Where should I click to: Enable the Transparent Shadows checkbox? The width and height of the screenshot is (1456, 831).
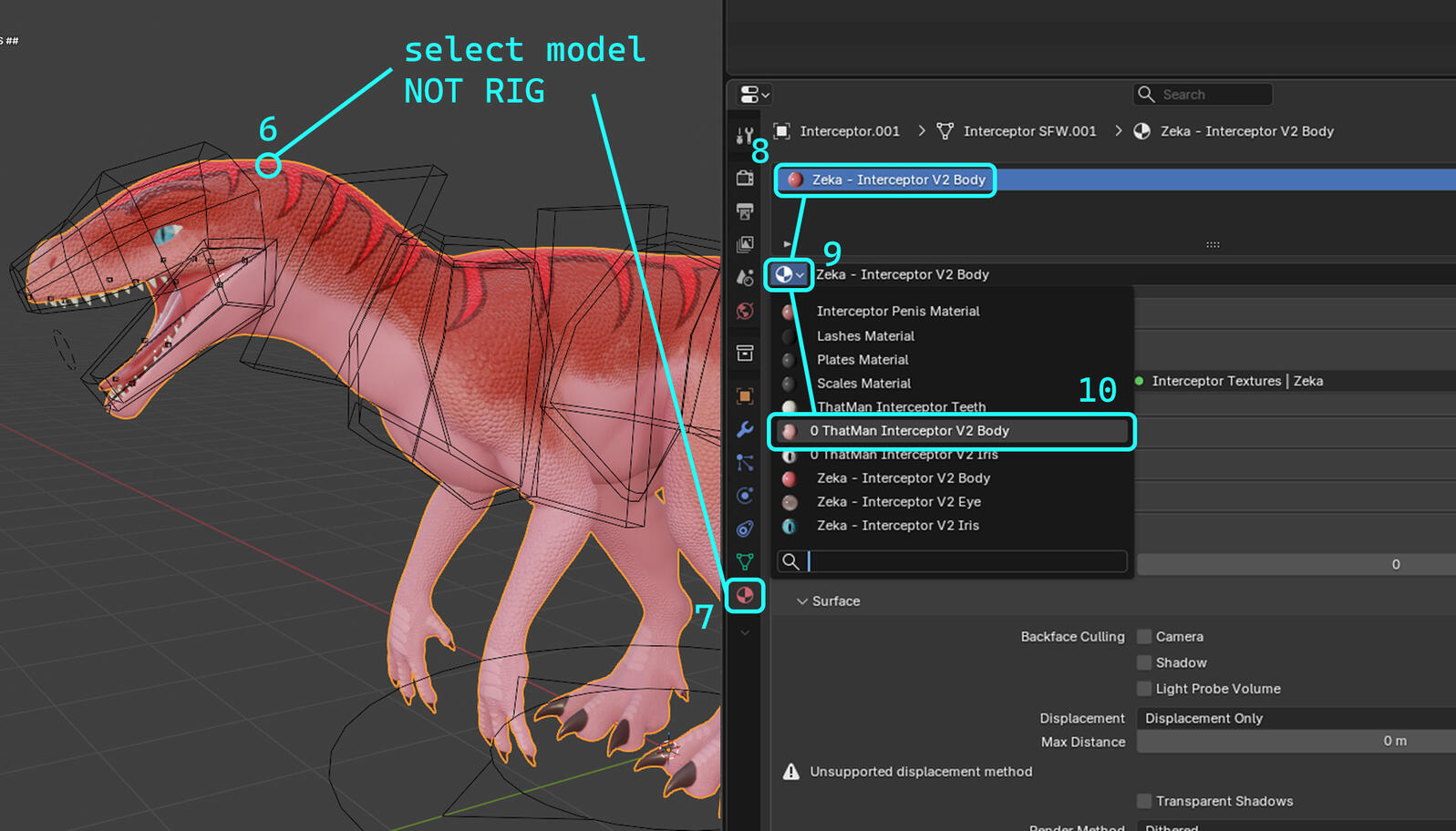(x=1144, y=801)
